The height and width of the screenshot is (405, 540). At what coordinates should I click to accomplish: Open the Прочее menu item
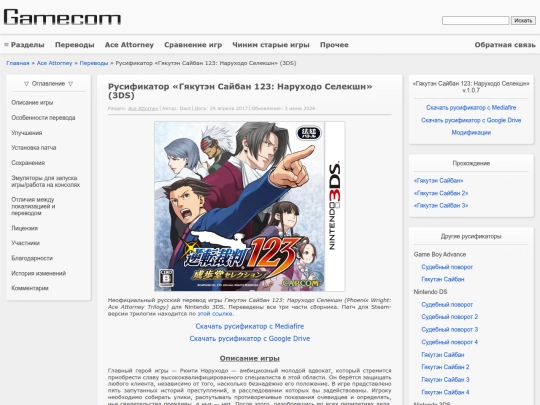pyautogui.click(x=334, y=45)
